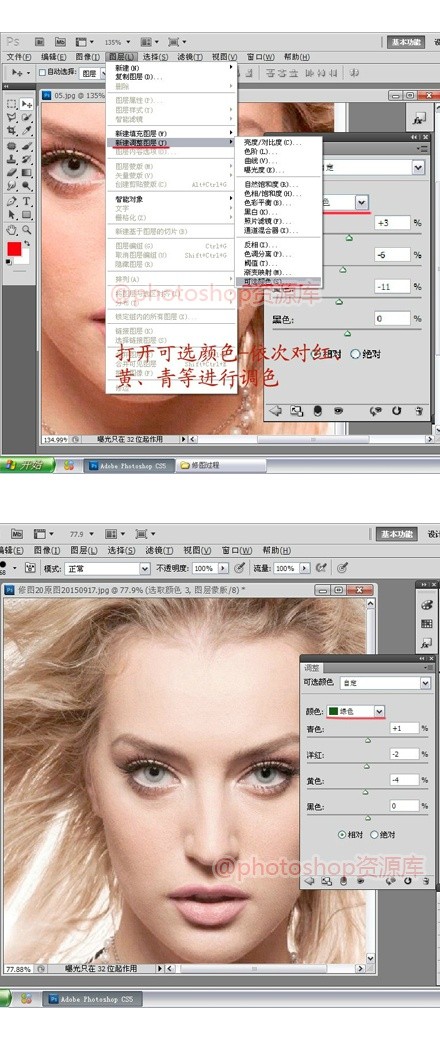Open 滤镜(T) menu above 修图20原图 window
440x1052 pixels.
(160, 551)
